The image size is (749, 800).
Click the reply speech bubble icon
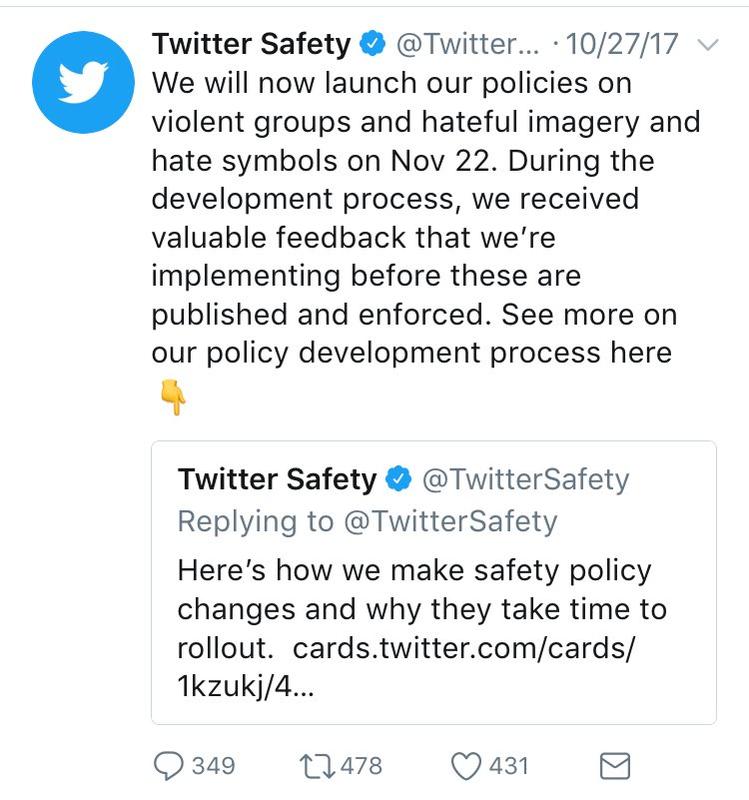click(168, 766)
